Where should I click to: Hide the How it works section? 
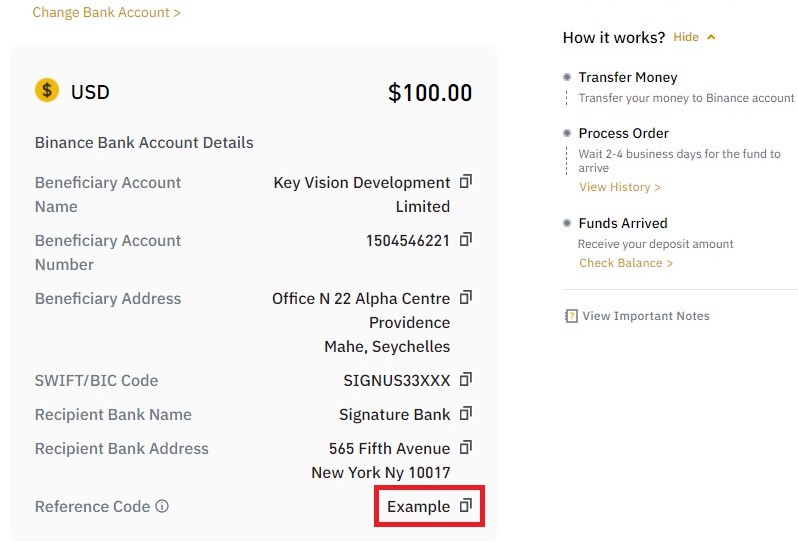(686, 37)
